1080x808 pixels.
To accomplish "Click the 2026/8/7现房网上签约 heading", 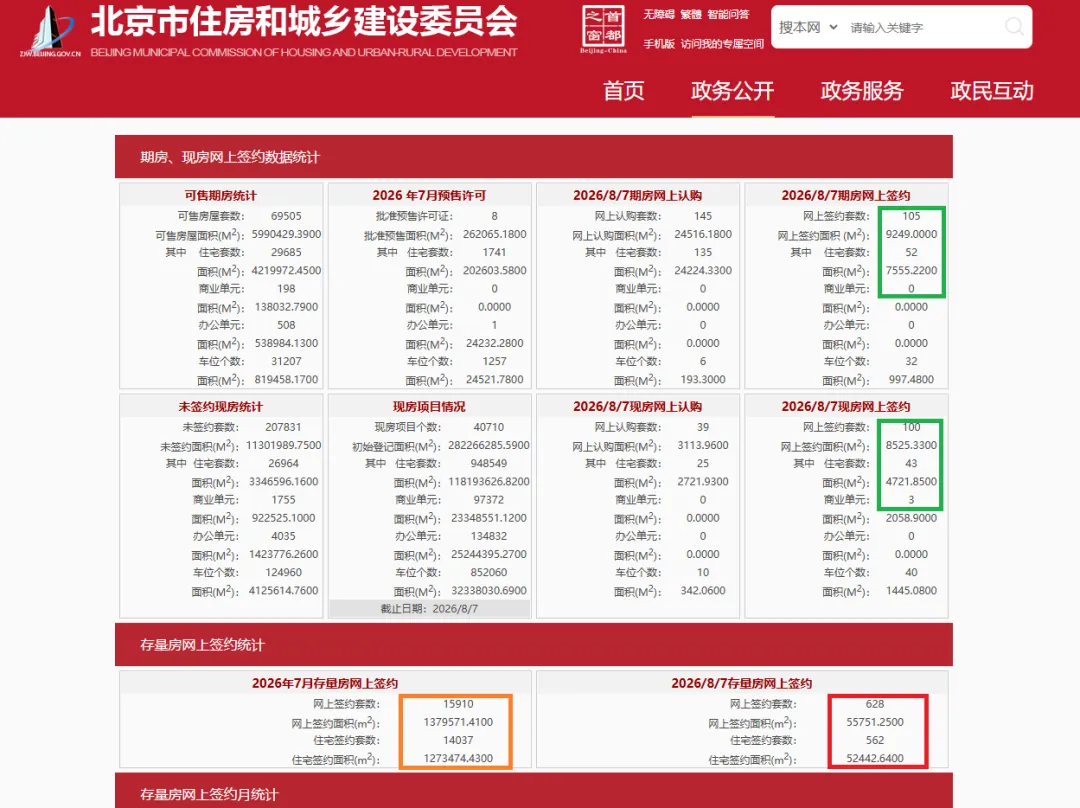I will tap(846, 406).
